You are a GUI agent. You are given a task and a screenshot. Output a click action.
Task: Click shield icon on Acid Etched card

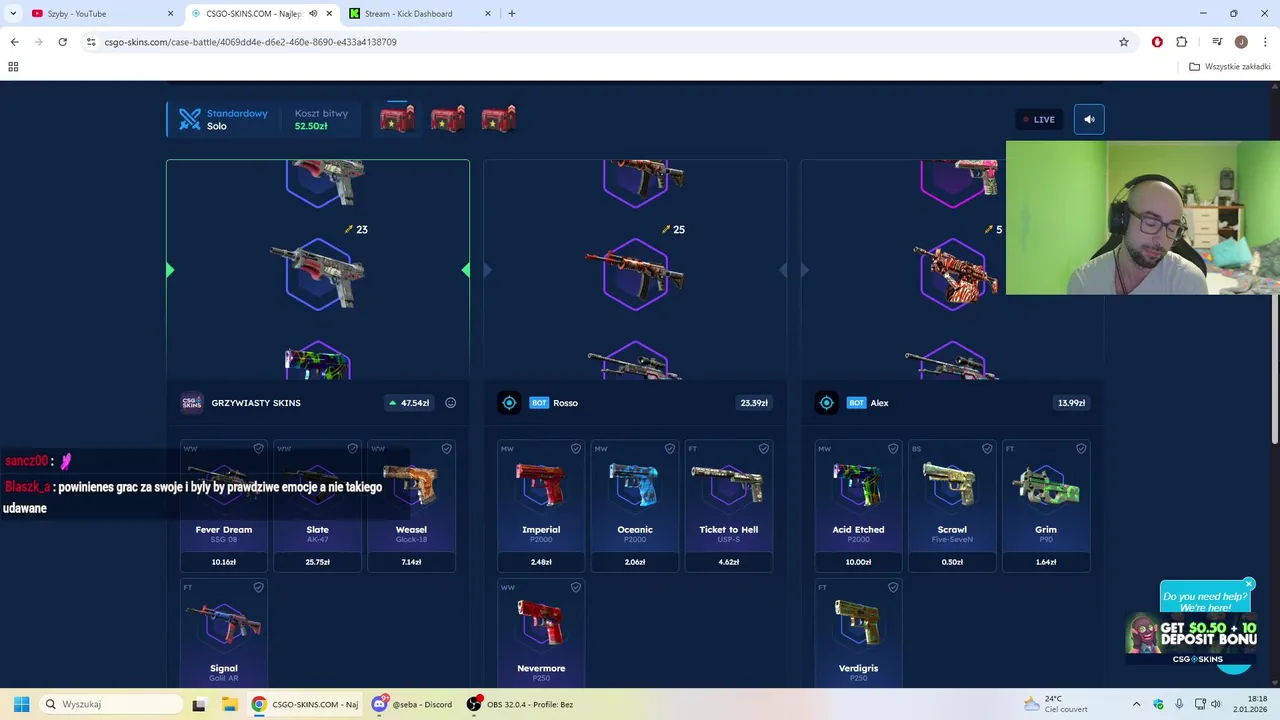tap(893, 449)
